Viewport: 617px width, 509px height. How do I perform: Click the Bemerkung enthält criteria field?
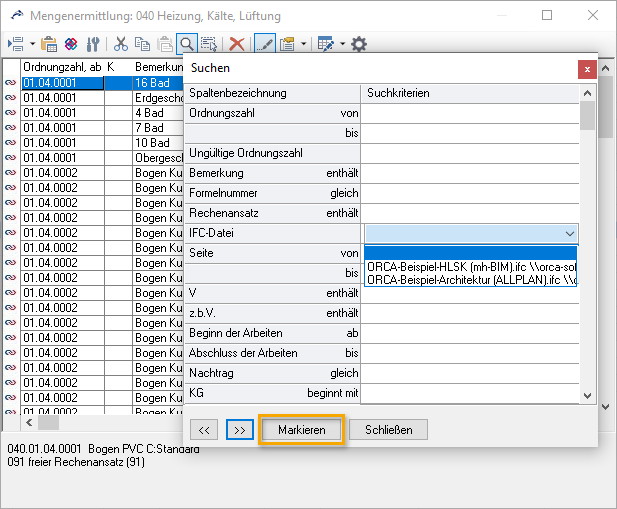coord(470,174)
